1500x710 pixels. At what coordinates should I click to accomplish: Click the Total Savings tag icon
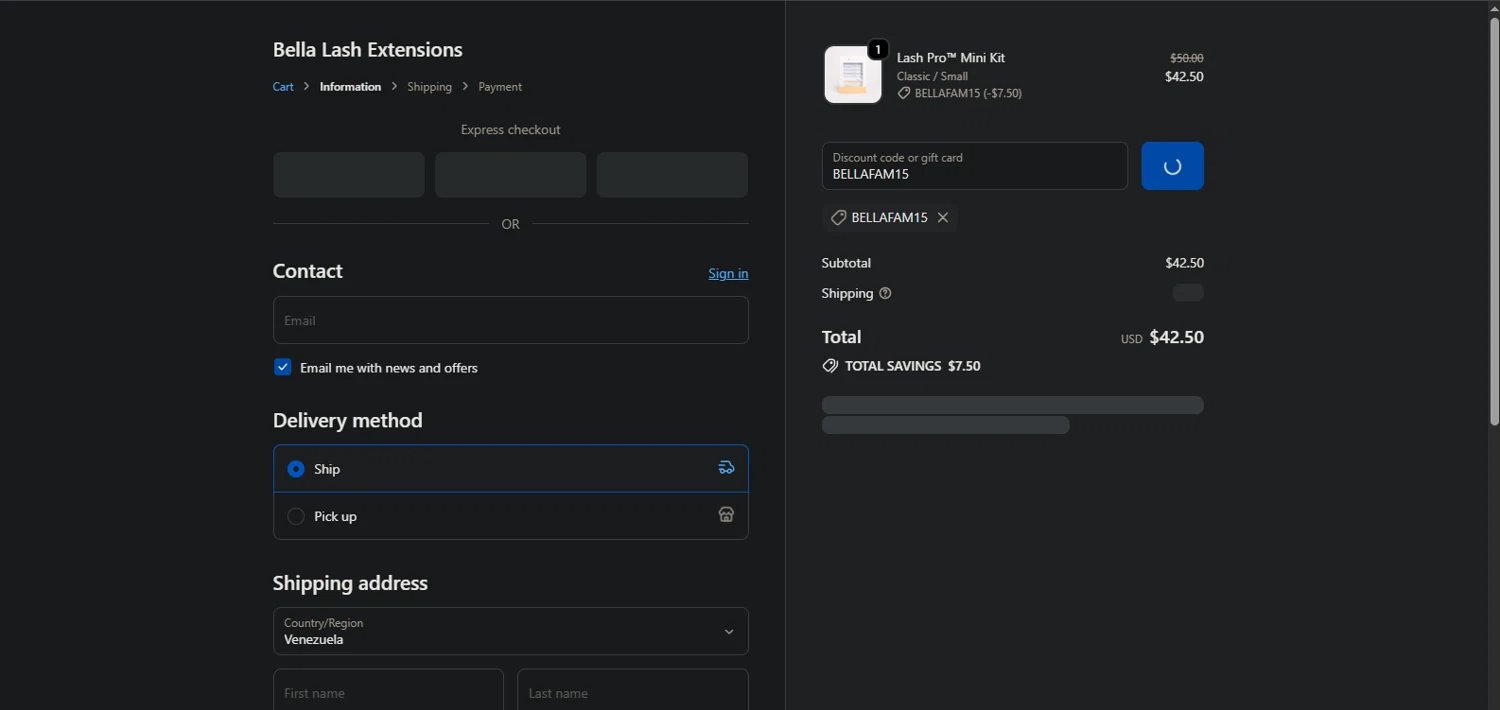click(x=830, y=366)
